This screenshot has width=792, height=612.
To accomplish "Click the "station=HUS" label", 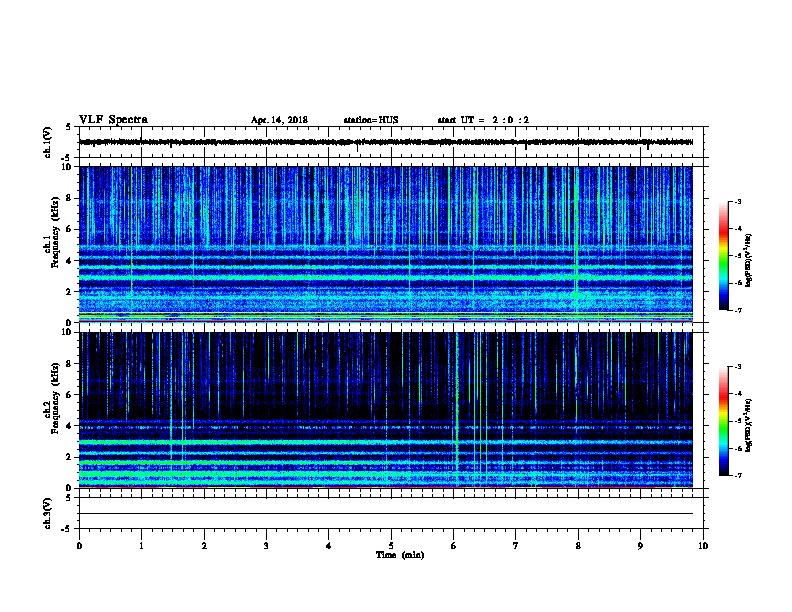I will [x=371, y=120].
